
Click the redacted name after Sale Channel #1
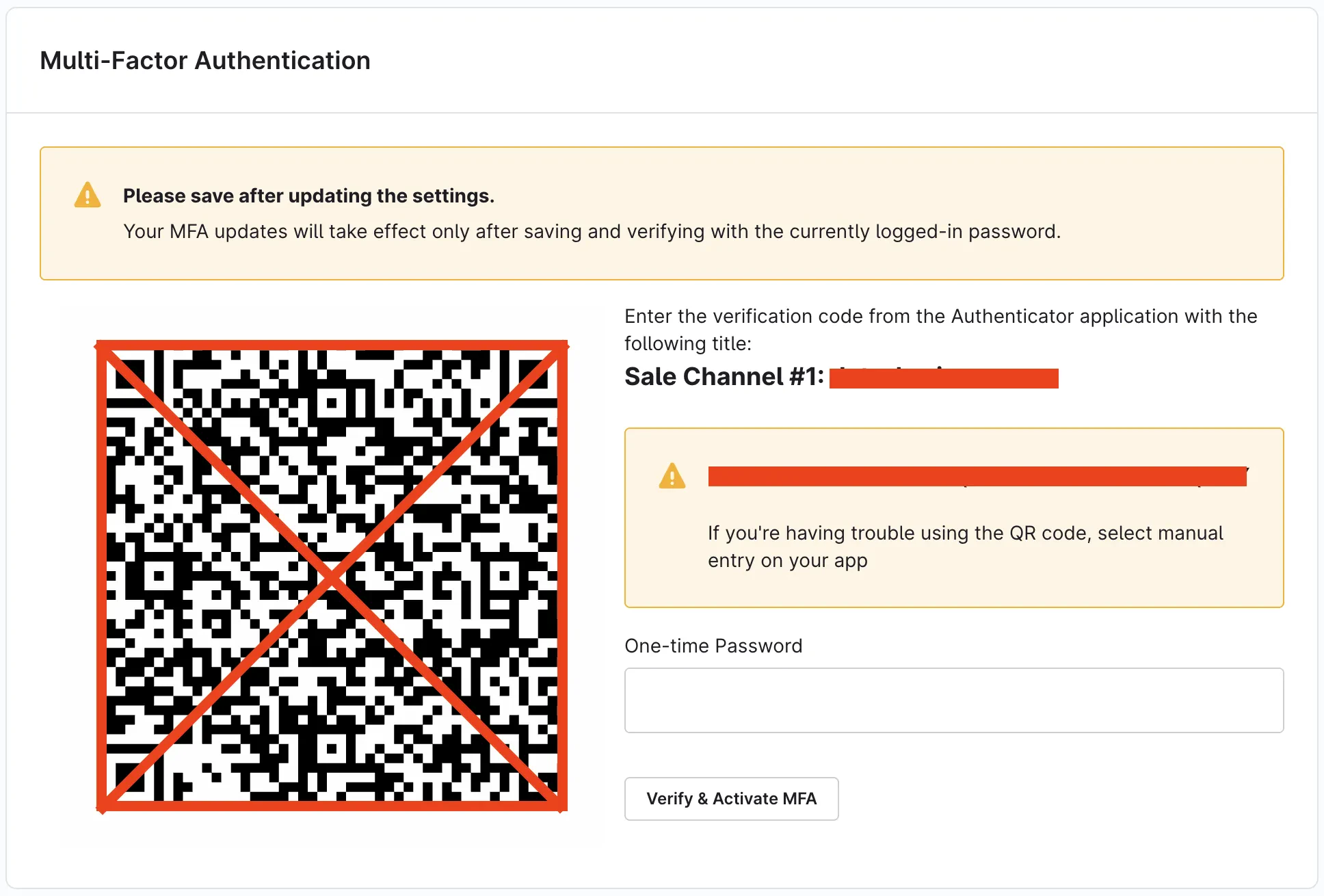(x=944, y=378)
